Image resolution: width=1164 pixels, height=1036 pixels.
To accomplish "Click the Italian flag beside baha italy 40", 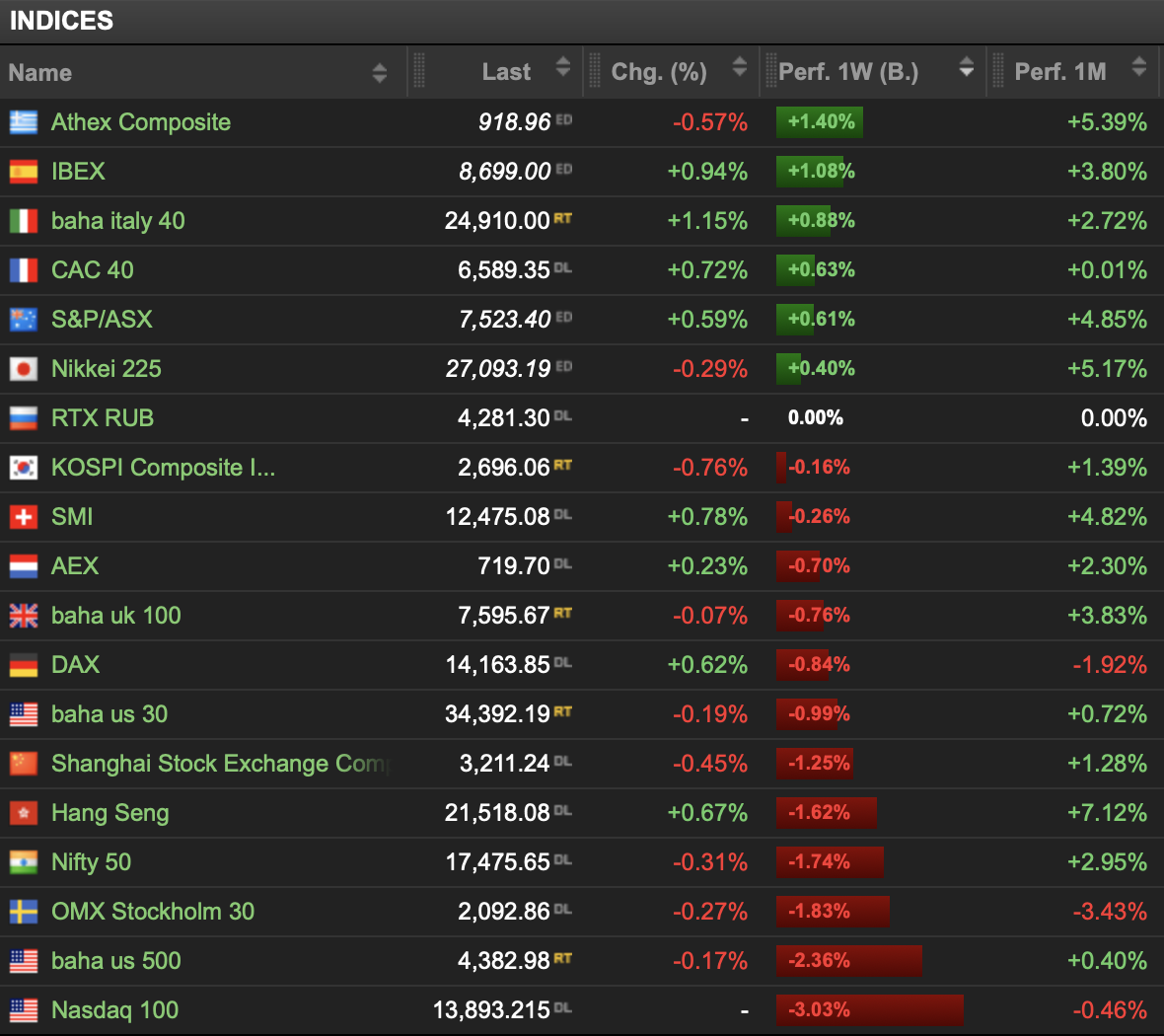I will pyautogui.click(x=24, y=221).
